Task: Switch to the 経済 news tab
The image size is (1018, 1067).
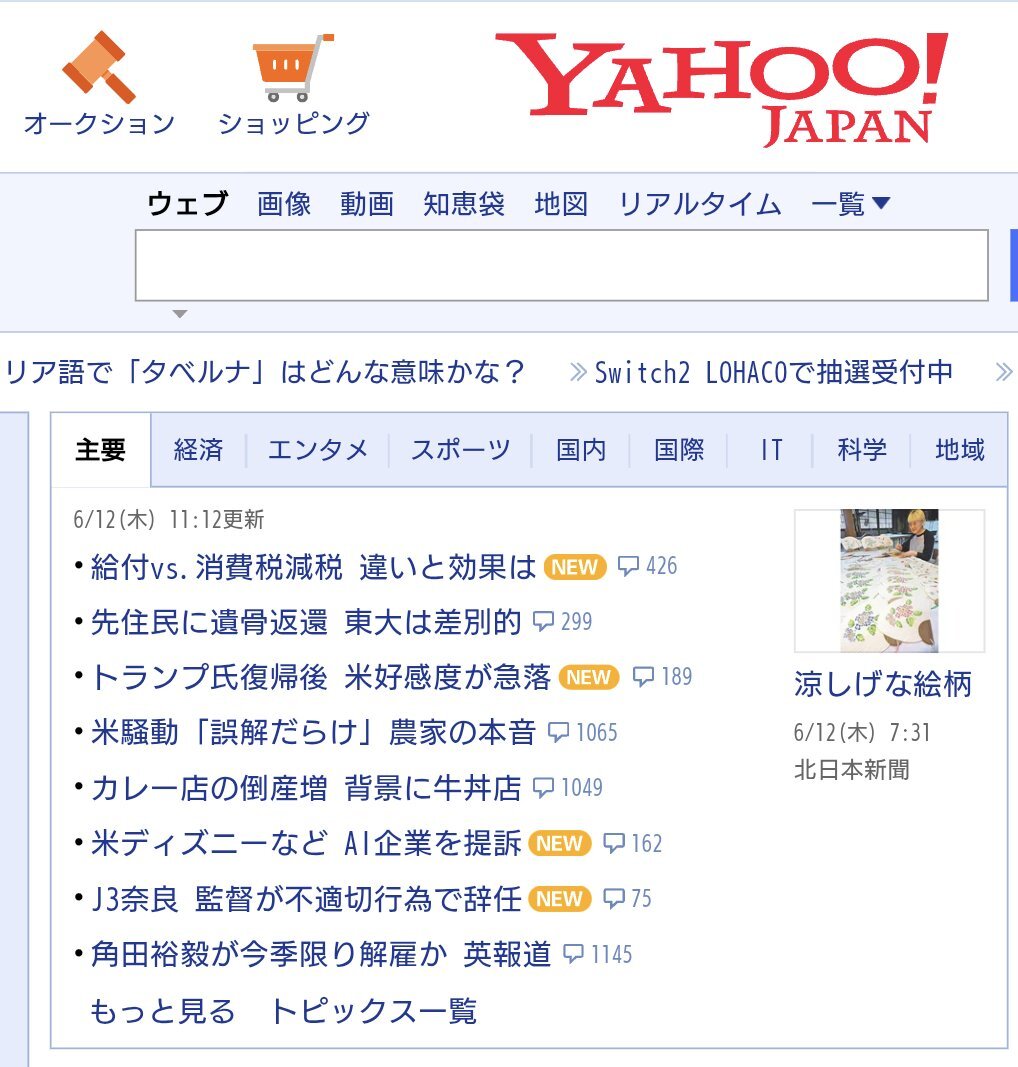Action: click(198, 450)
